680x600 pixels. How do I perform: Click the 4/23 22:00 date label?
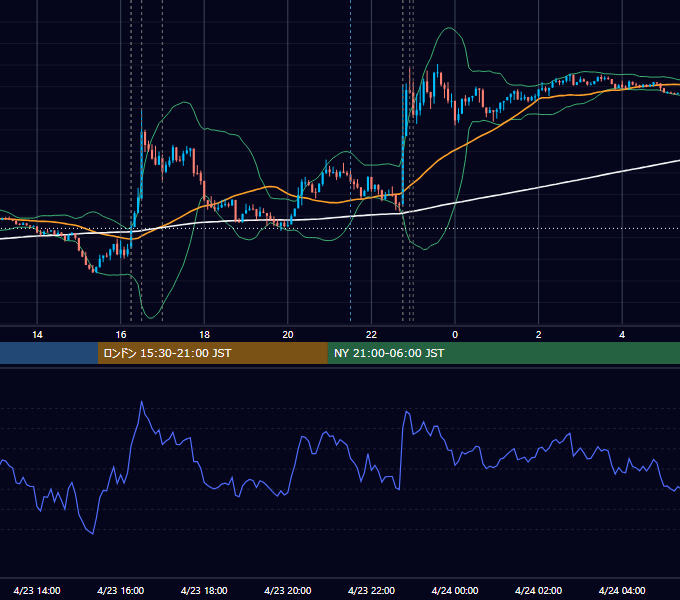click(371, 590)
